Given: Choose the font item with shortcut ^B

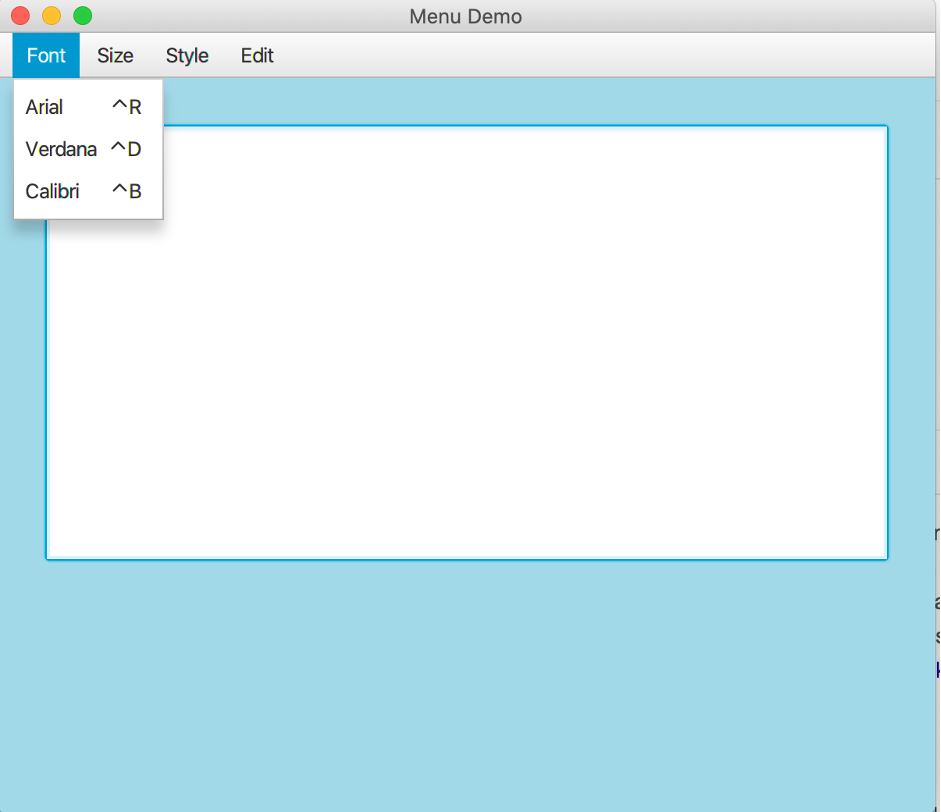Looking at the screenshot, I should 126,191.
